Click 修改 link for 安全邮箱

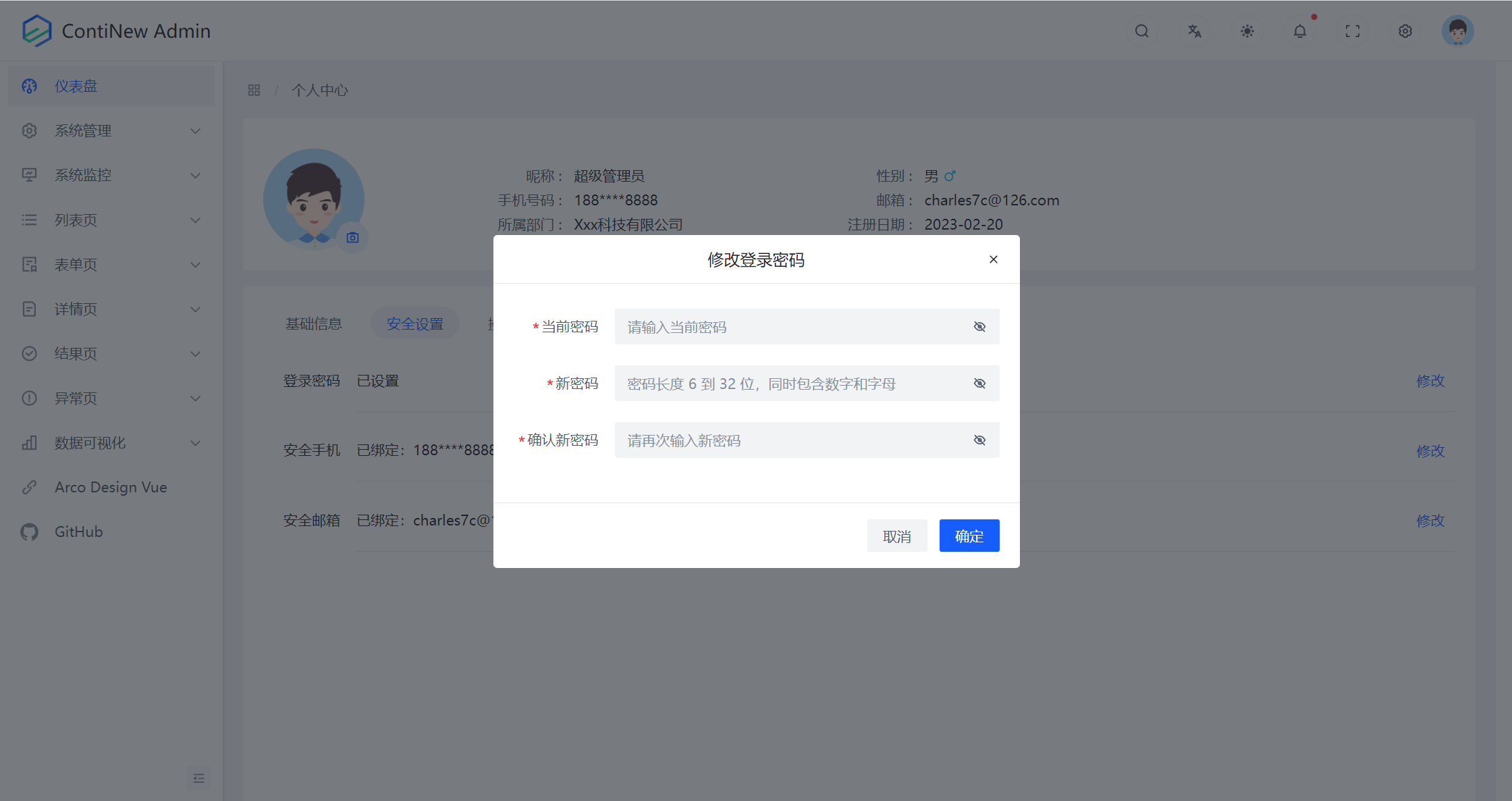[x=1430, y=520]
